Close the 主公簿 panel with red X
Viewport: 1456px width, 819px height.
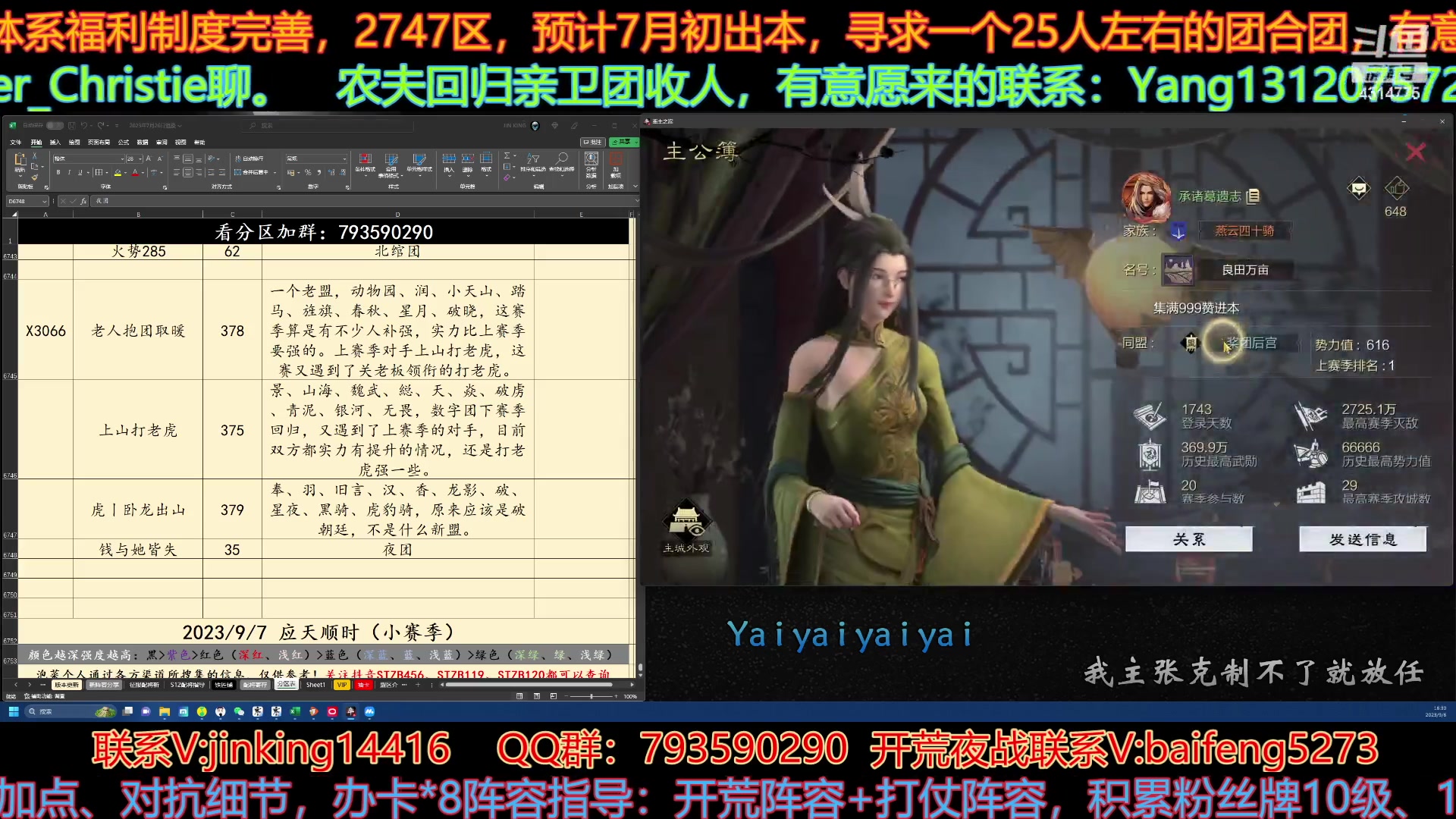(x=1415, y=152)
